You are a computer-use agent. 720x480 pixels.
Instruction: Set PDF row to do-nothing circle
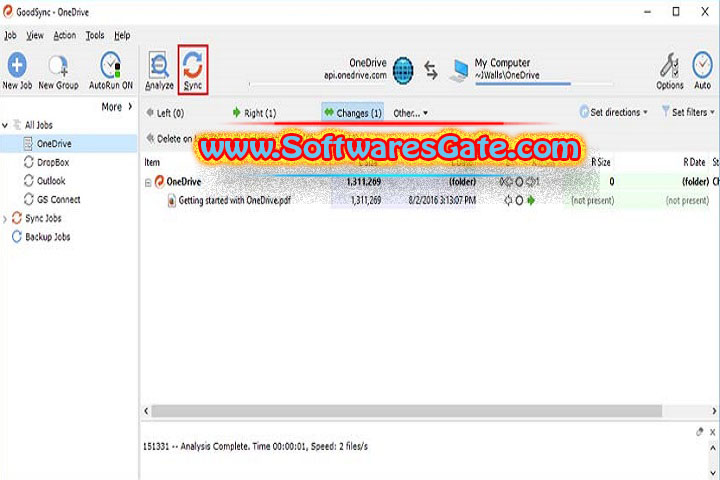coord(519,201)
